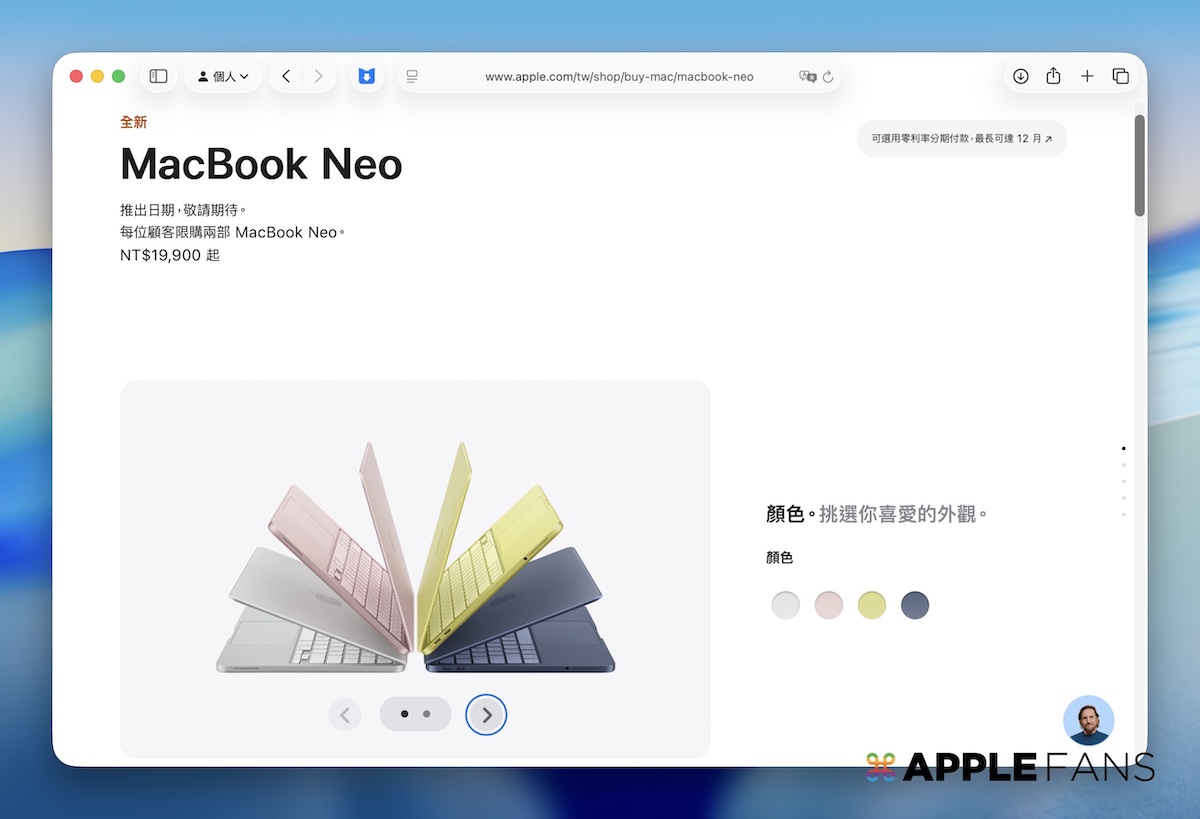
Task: Reload the Apple store page
Action: pos(828,76)
